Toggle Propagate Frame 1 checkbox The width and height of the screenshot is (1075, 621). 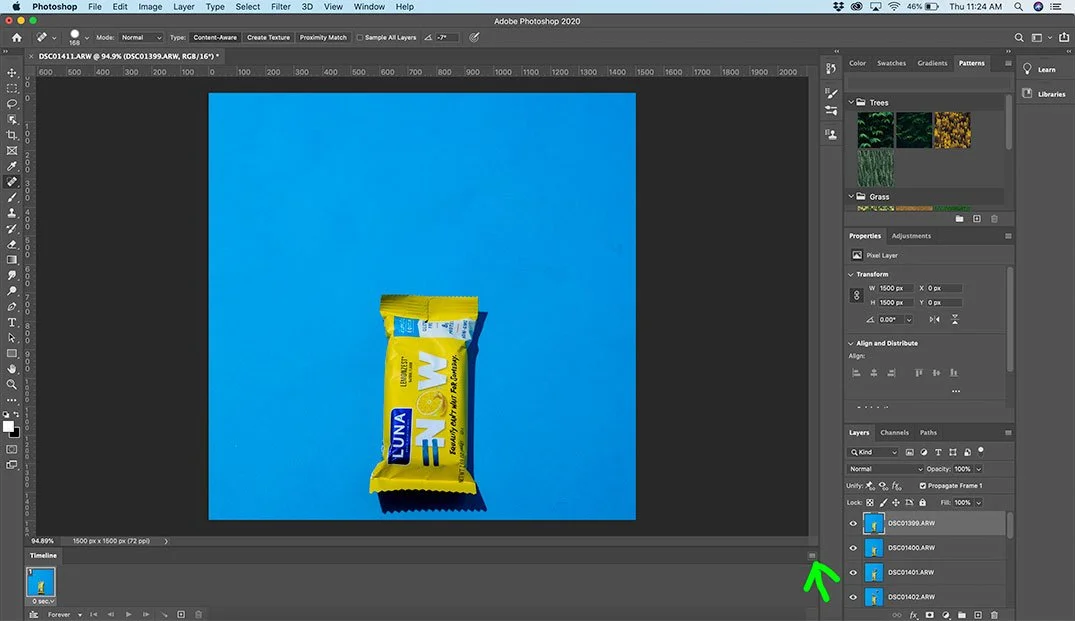(x=922, y=486)
